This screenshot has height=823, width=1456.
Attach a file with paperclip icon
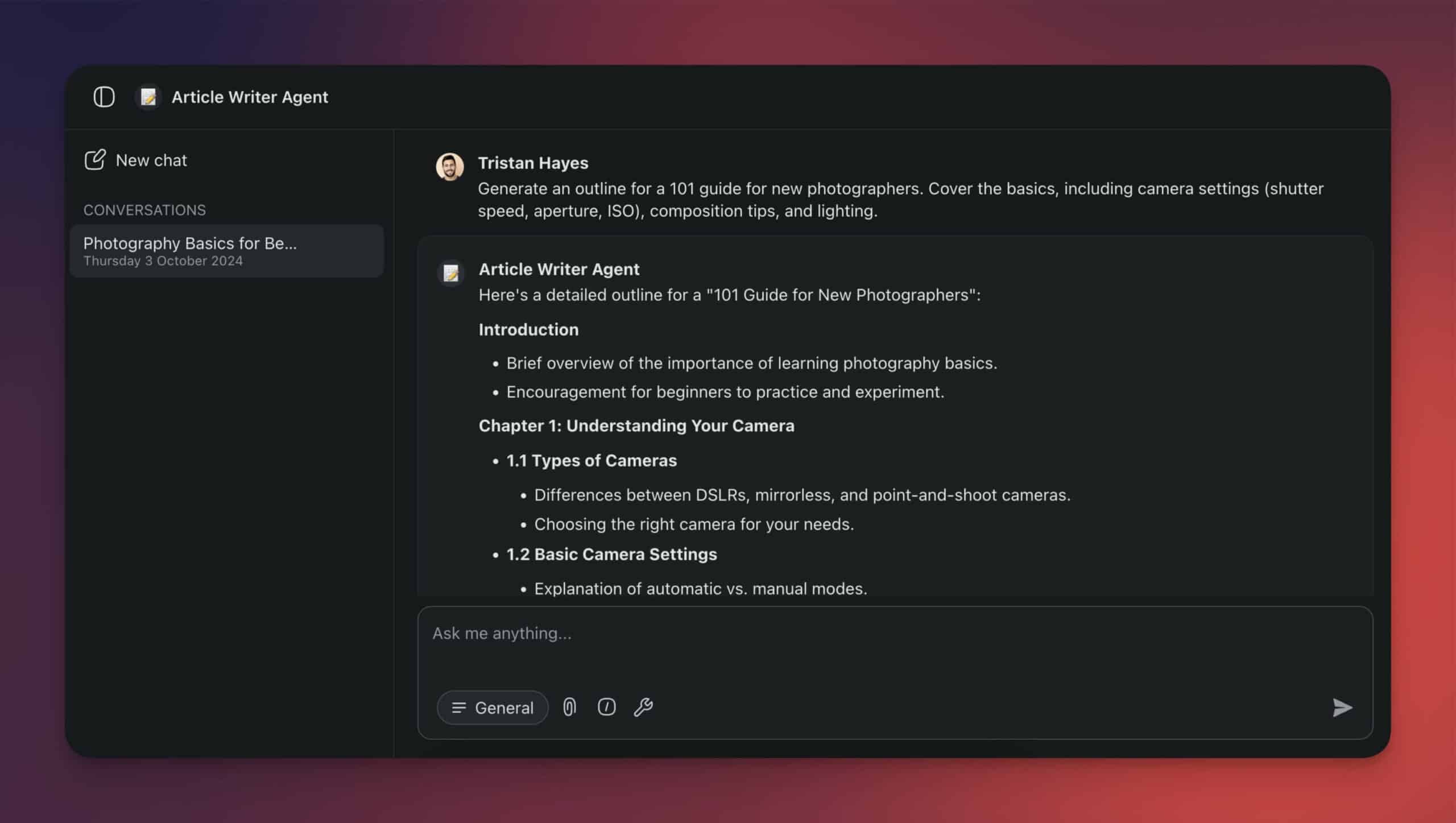coord(569,707)
